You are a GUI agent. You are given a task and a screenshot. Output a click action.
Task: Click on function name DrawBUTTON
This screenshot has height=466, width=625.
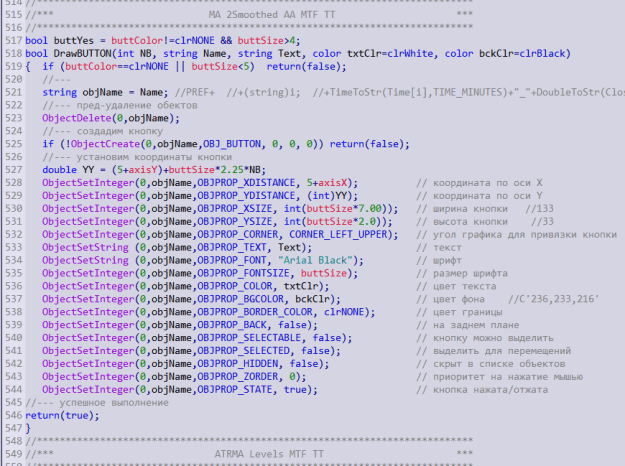click(83, 53)
